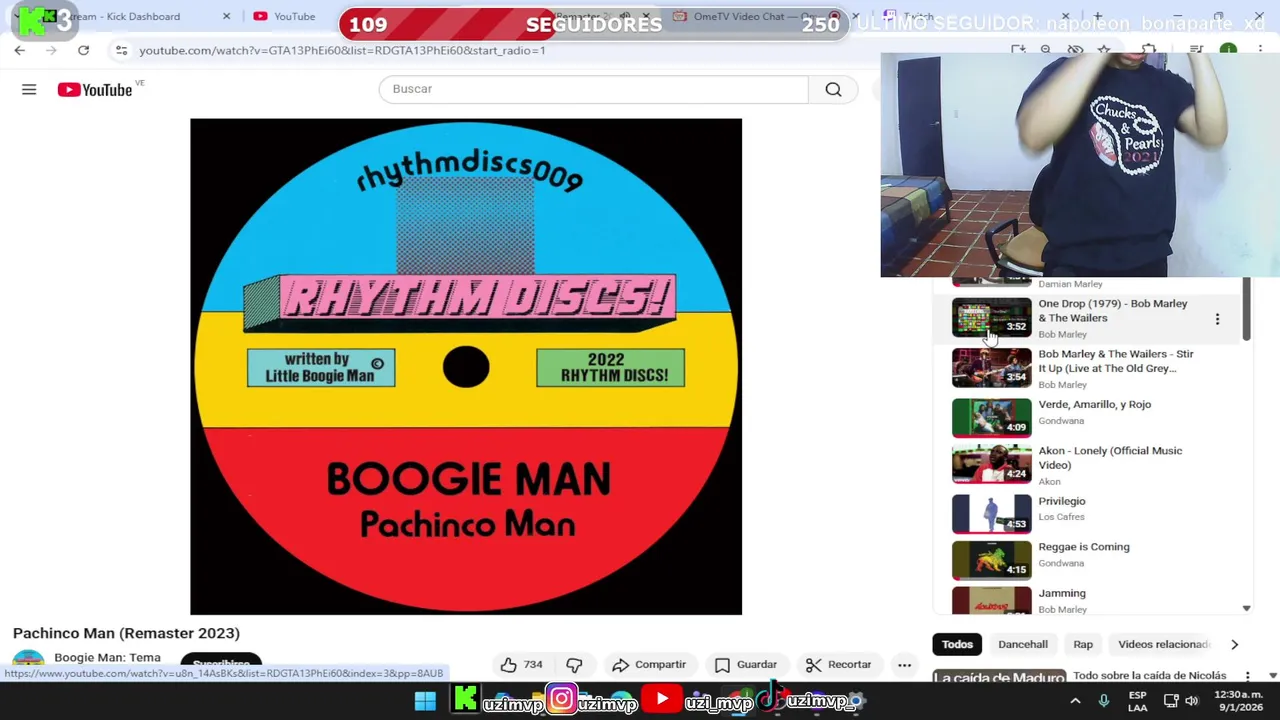Play Akon Lonely video thumbnail

991,465
